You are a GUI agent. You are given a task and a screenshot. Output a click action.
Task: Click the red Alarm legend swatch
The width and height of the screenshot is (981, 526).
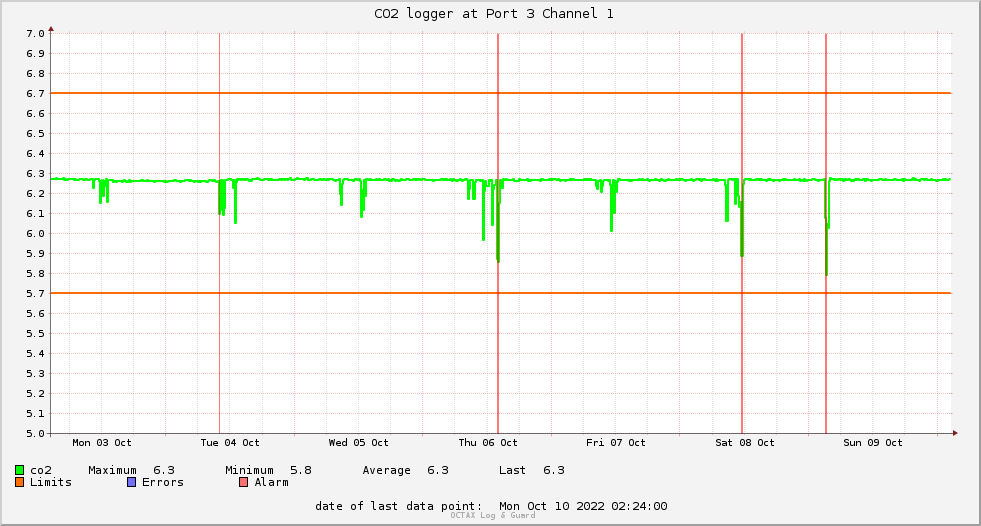243,482
